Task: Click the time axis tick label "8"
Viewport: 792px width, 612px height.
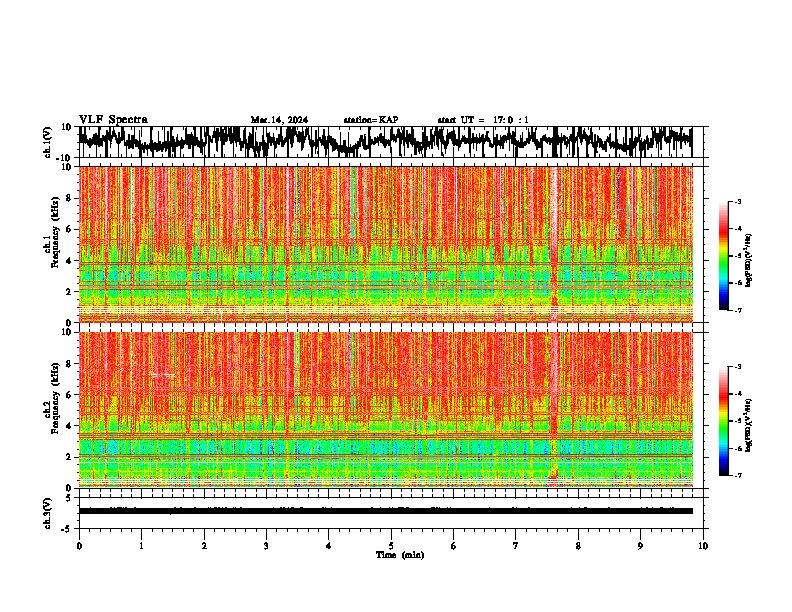Action: coord(578,546)
